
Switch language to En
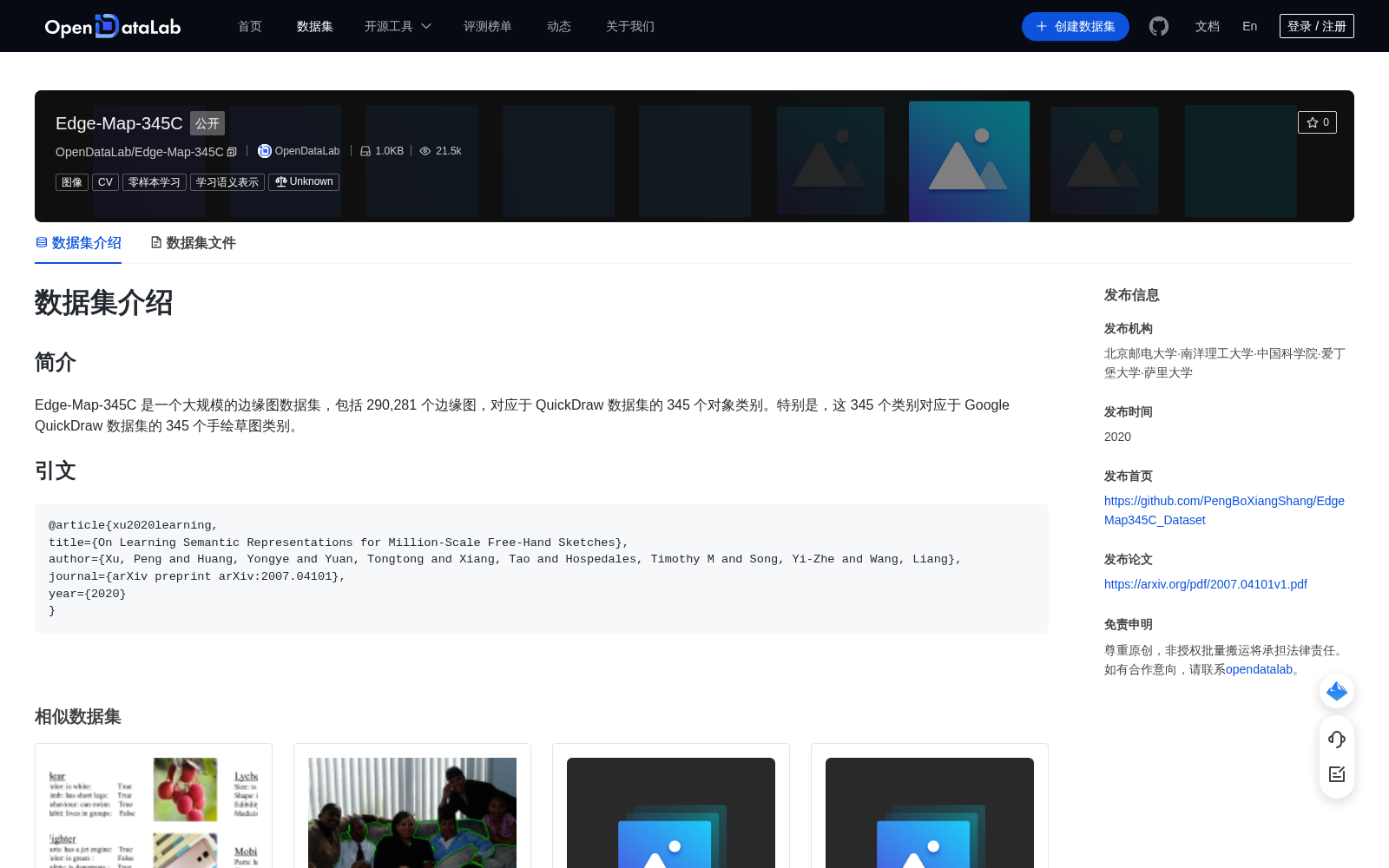(x=1250, y=26)
